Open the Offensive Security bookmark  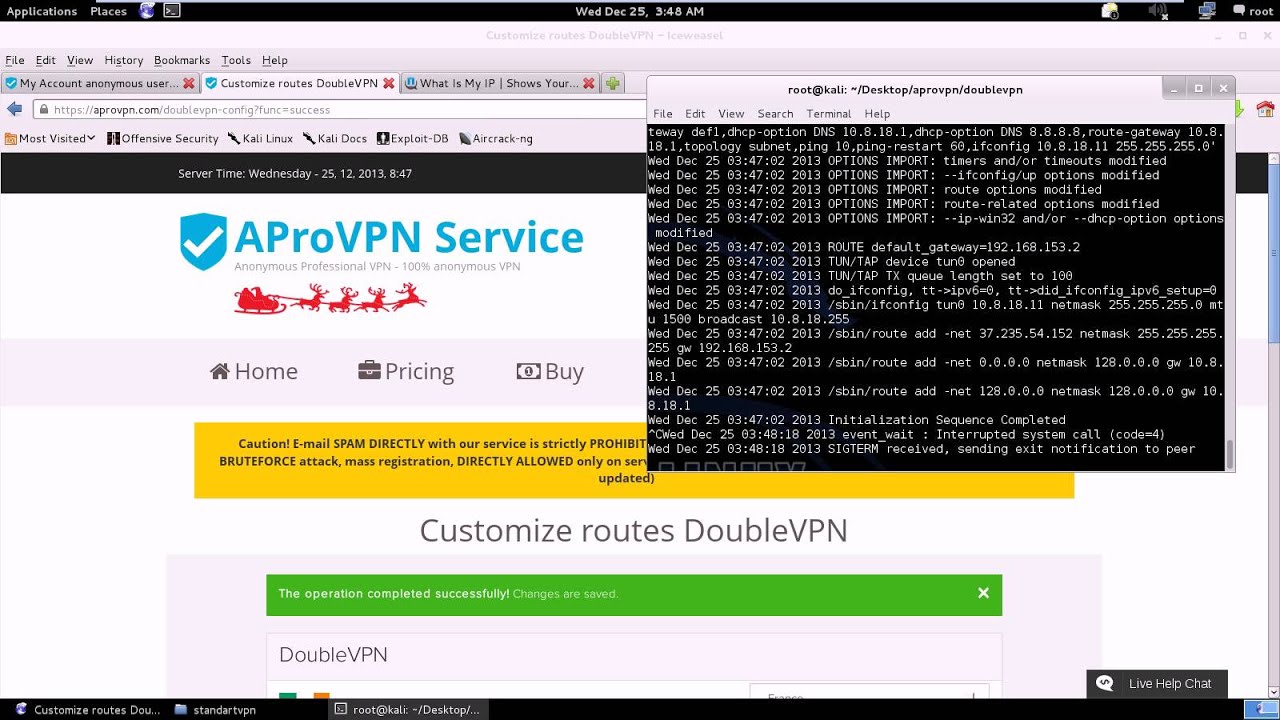163,138
